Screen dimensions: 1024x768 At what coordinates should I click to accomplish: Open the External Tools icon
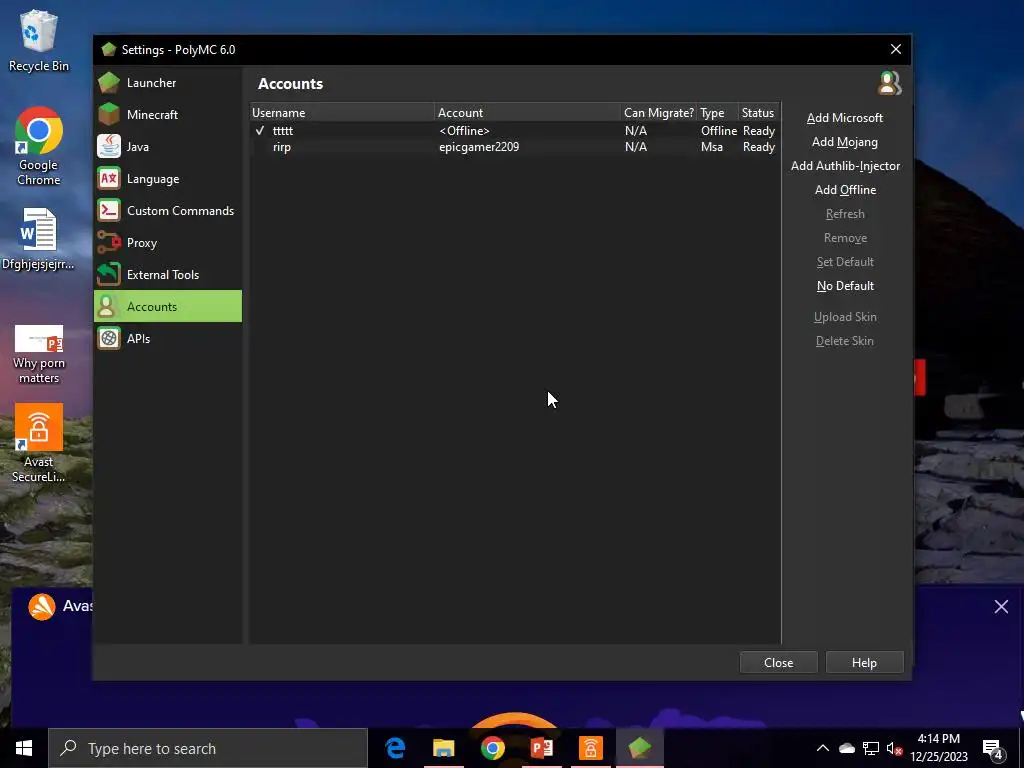[109, 274]
